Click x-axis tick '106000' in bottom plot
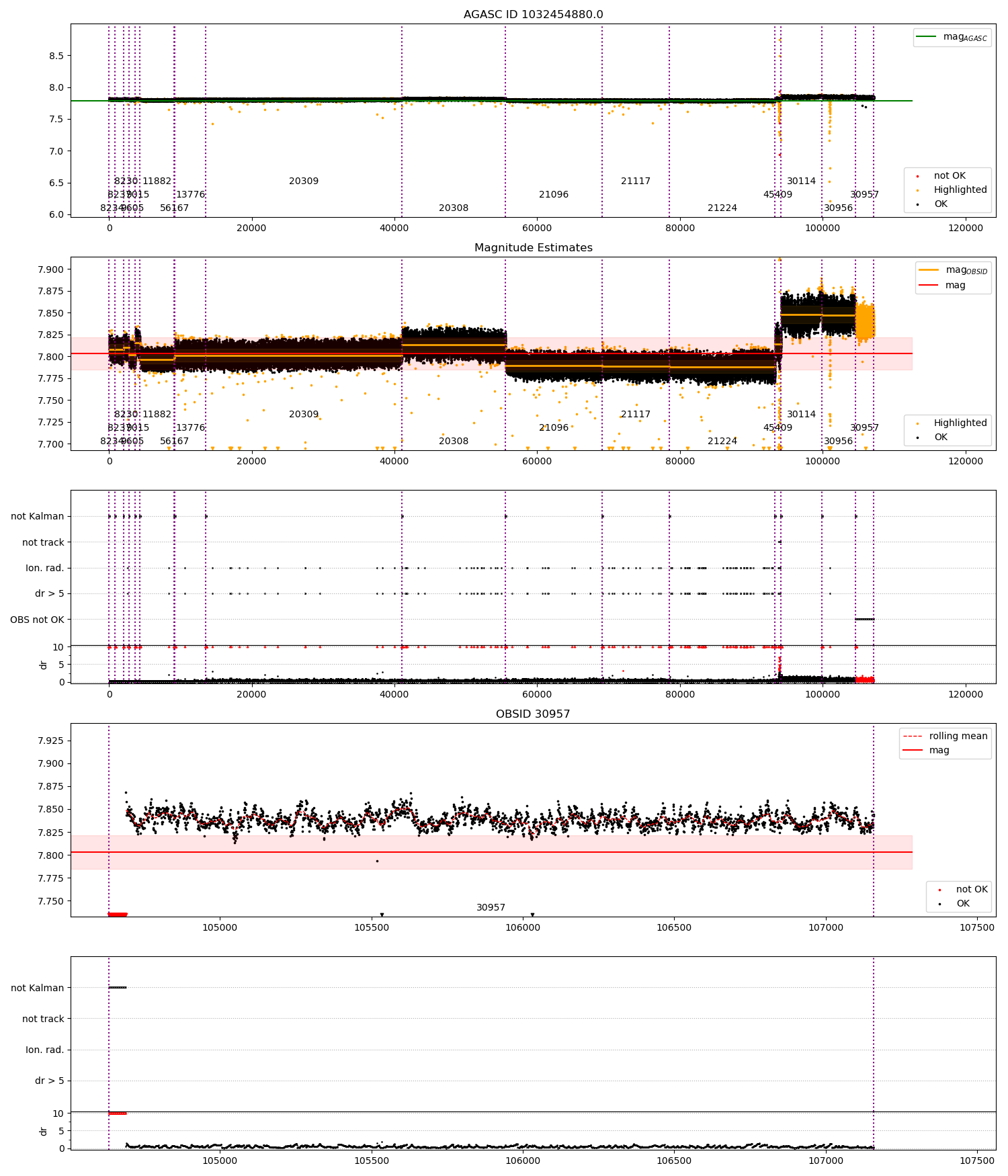This screenshot has height=1176, width=1008. click(x=522, y=1161)
